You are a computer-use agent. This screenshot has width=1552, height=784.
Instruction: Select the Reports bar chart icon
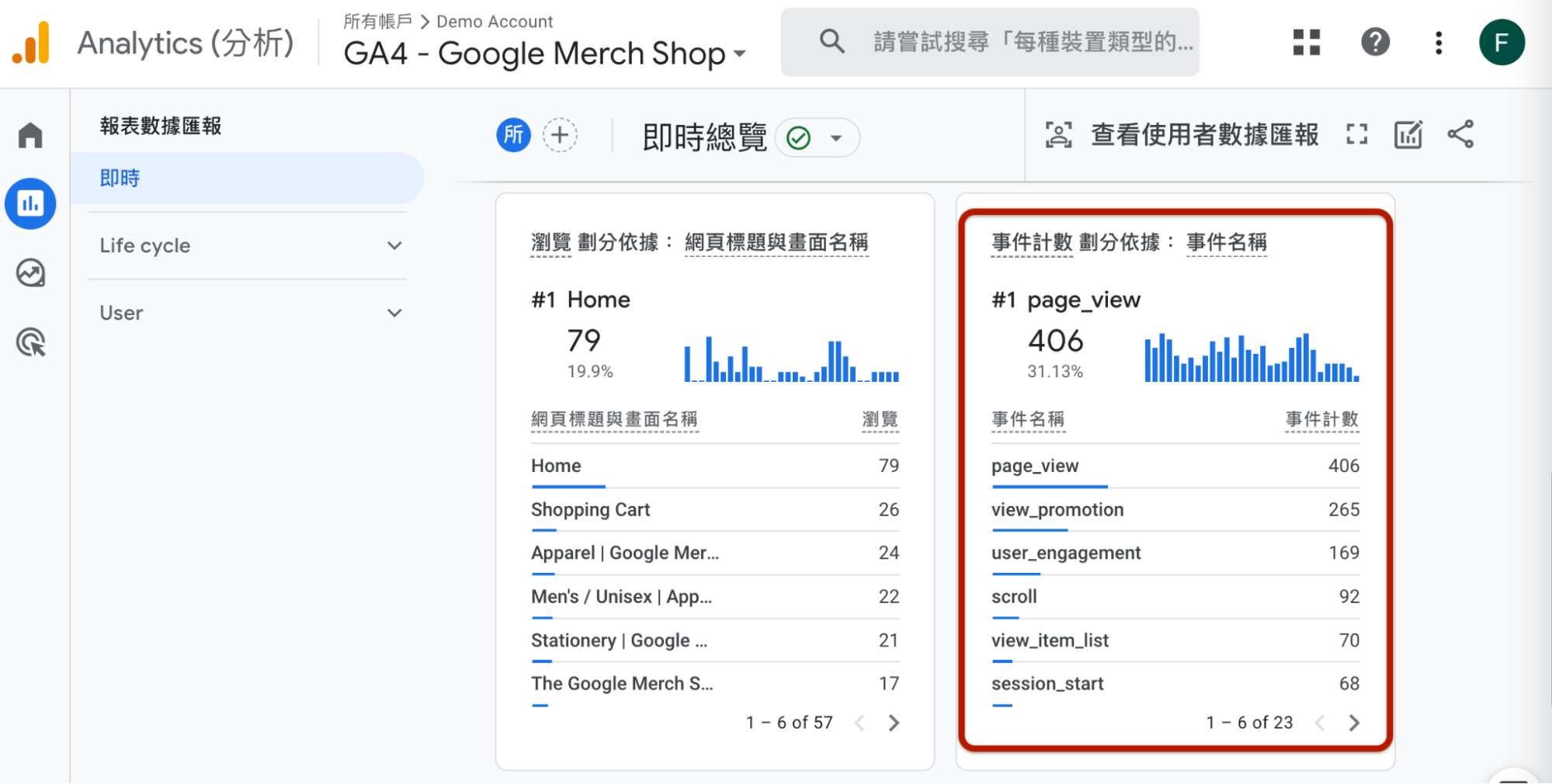30,204
